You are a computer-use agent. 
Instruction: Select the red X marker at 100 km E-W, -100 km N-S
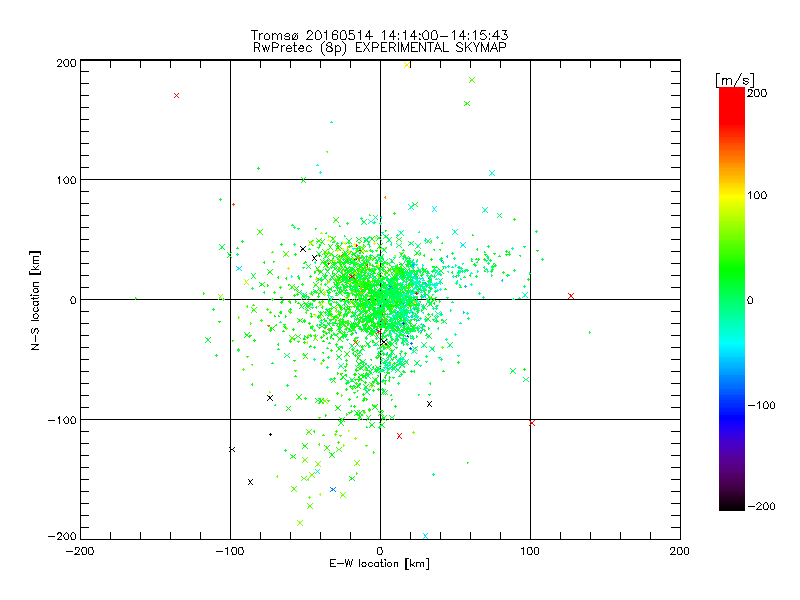532,423
